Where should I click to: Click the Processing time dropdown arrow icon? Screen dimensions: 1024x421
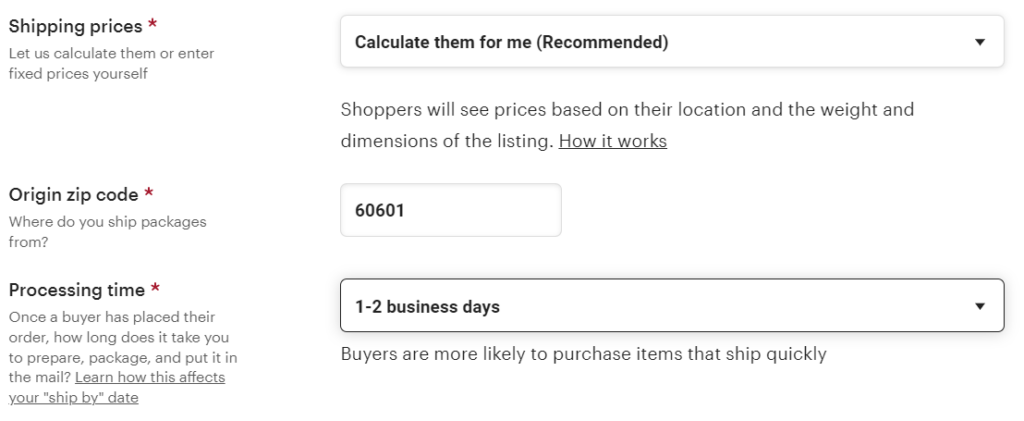pyautogui.click(x=979, y=307)
